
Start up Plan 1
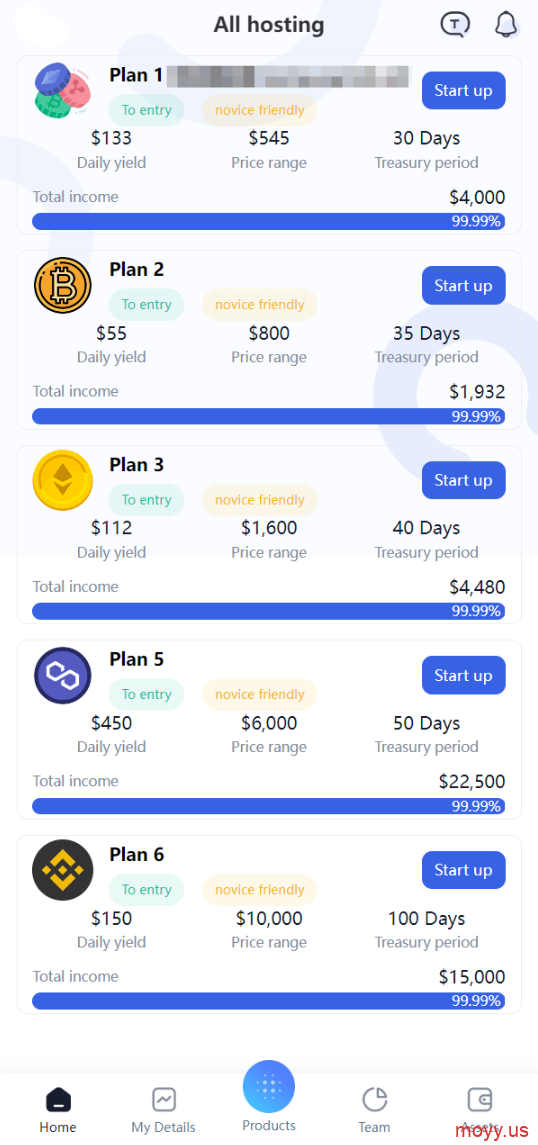(x=464, y=91)
